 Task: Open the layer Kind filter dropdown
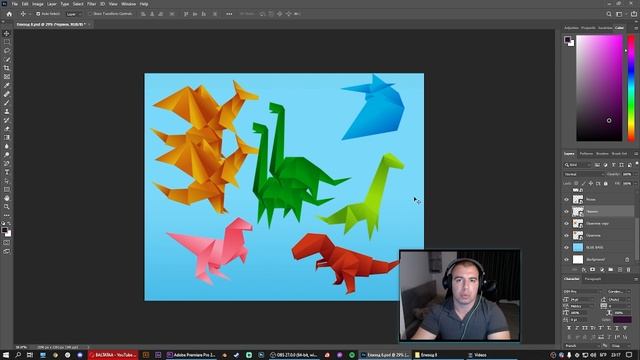click(x=578, y=165)
